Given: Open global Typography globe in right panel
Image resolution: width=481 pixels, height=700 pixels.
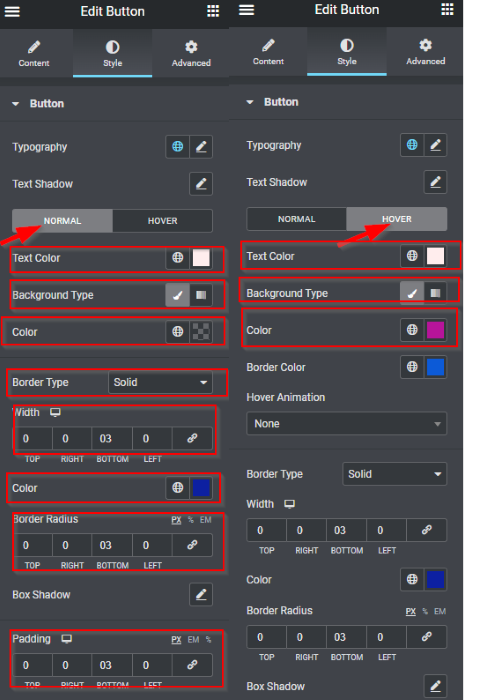Looking at the screenshot, I should point(412,145).
